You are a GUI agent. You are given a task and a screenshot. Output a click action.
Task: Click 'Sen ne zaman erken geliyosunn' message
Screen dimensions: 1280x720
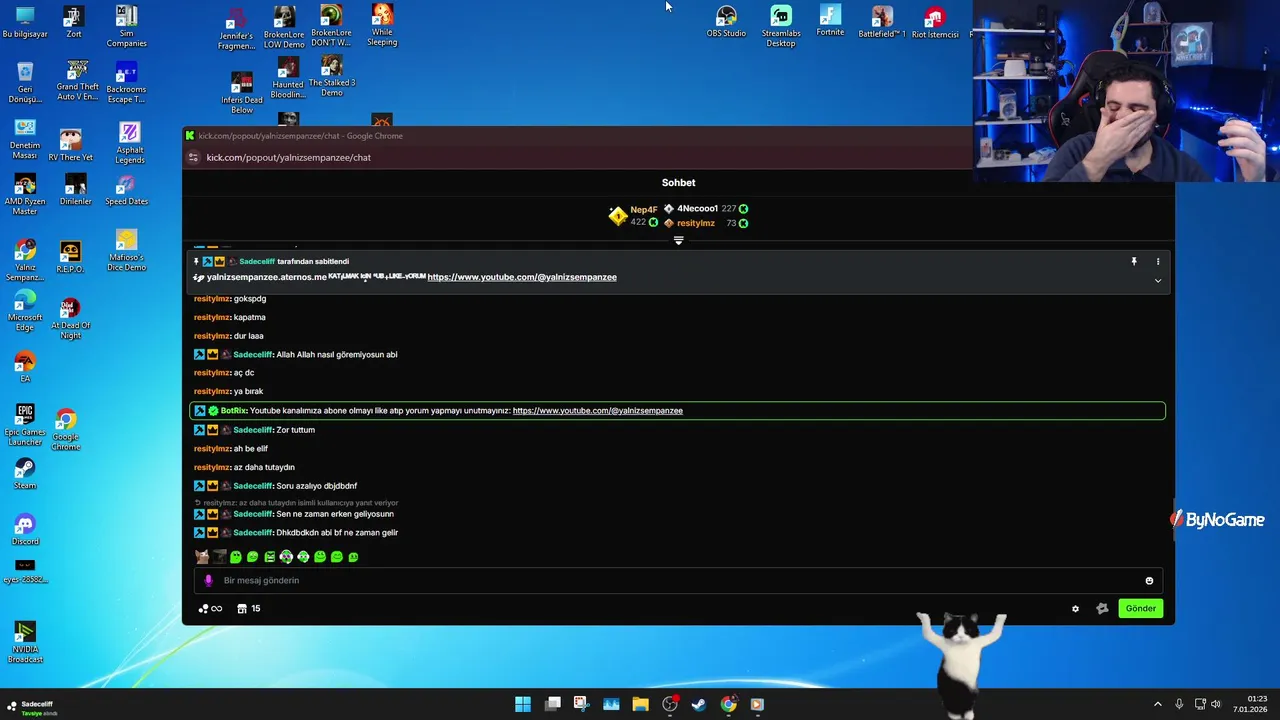335,514
